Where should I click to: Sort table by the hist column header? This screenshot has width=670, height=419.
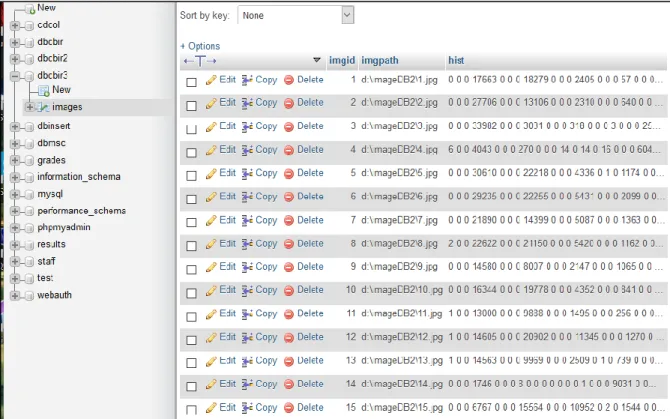(456, 61)
